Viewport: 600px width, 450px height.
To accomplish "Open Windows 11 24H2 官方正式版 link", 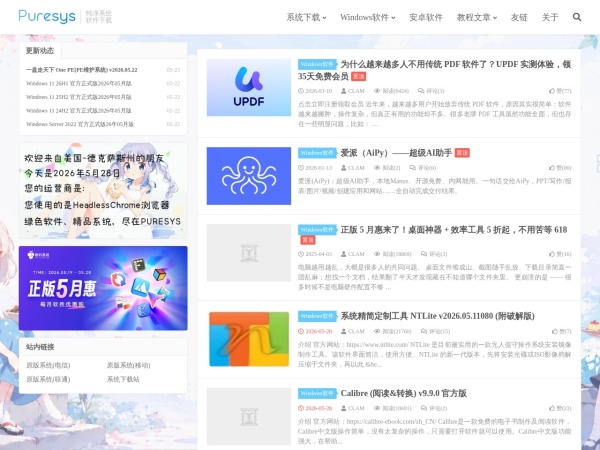I will (79, 111).
